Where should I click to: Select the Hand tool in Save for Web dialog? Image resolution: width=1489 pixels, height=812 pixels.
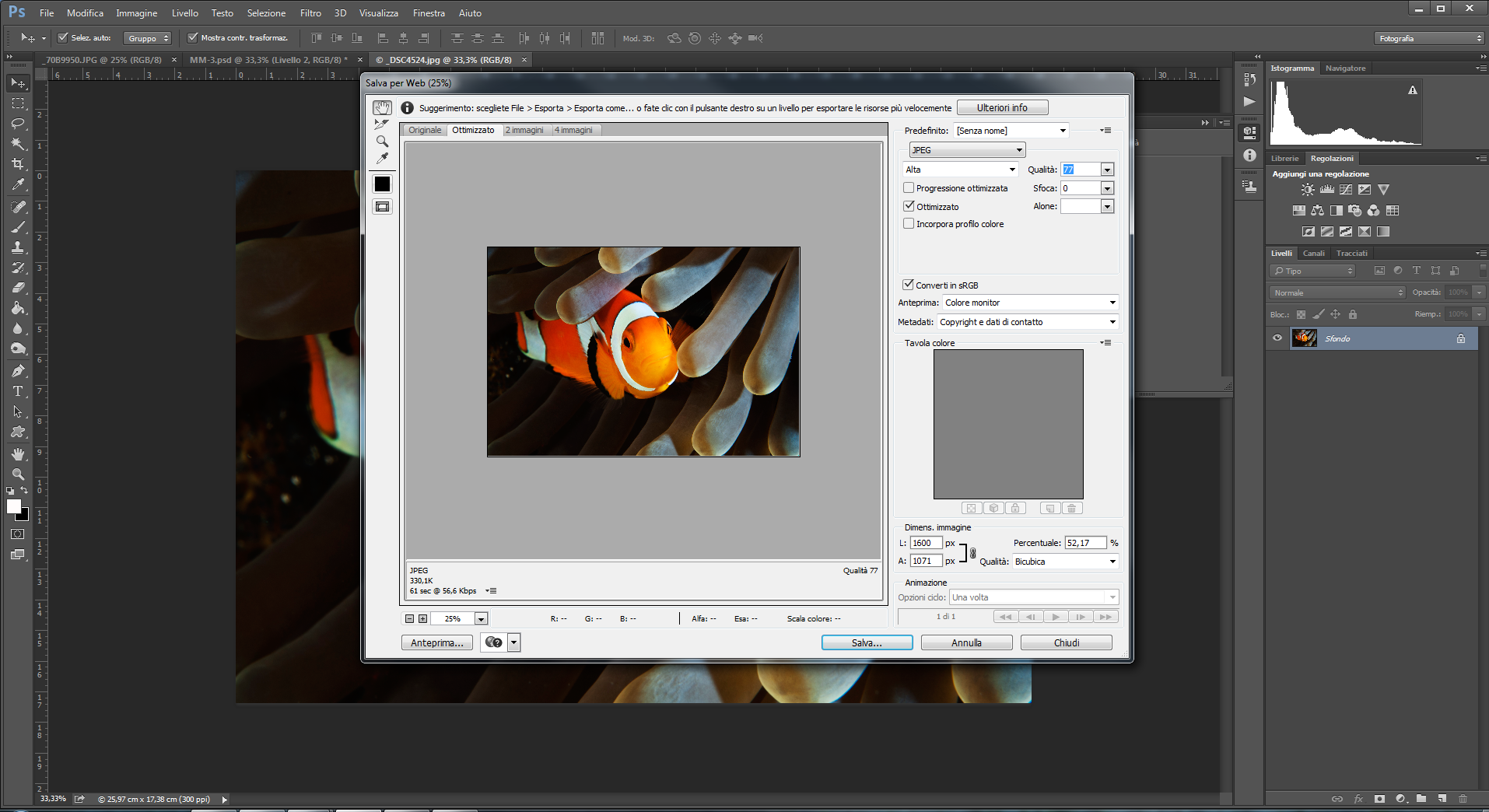coord(382,107)
